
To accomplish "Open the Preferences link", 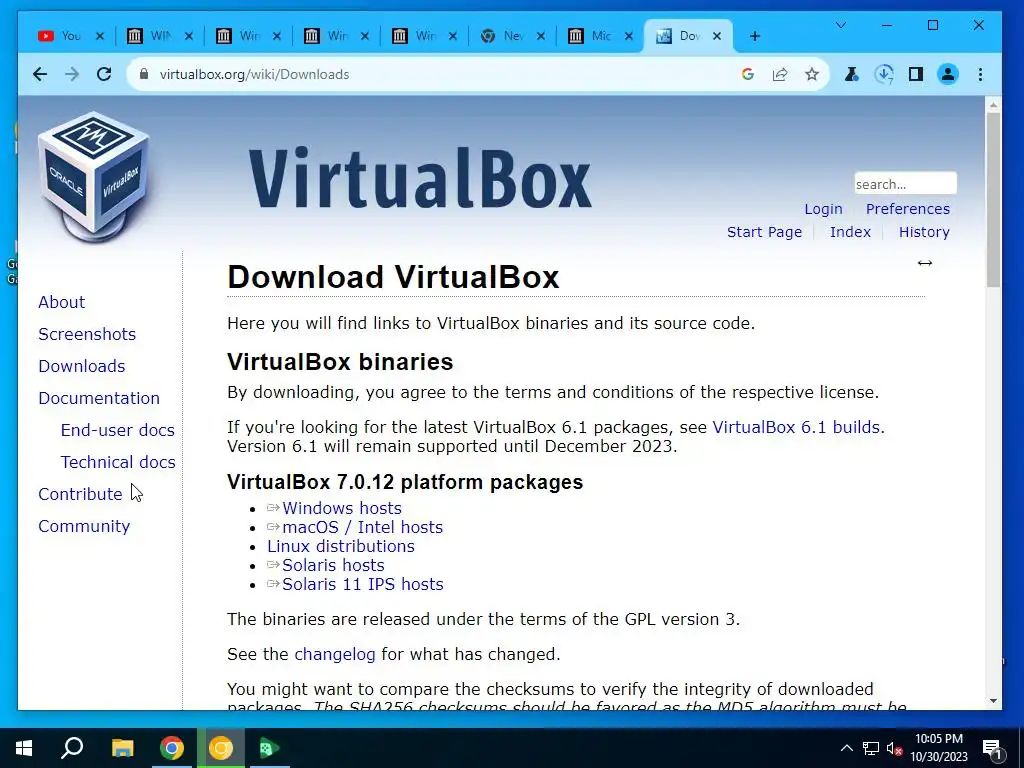I will [x=908, y=209].
